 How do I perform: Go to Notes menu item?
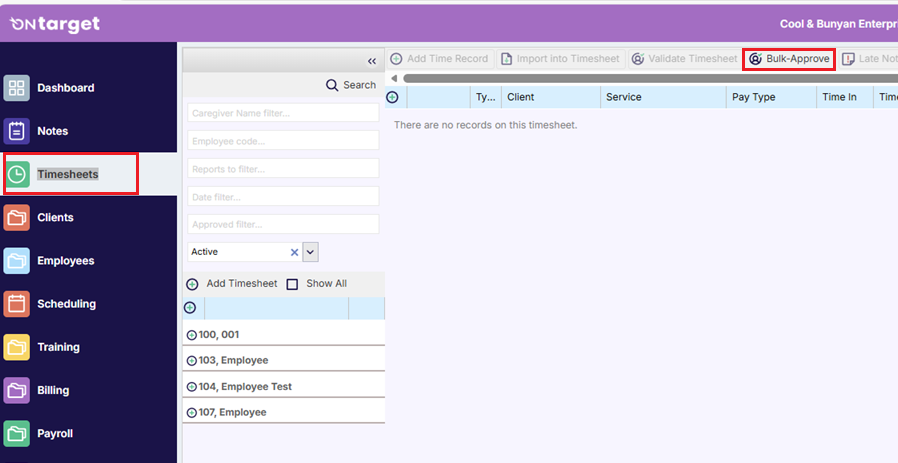click(53, 131)
